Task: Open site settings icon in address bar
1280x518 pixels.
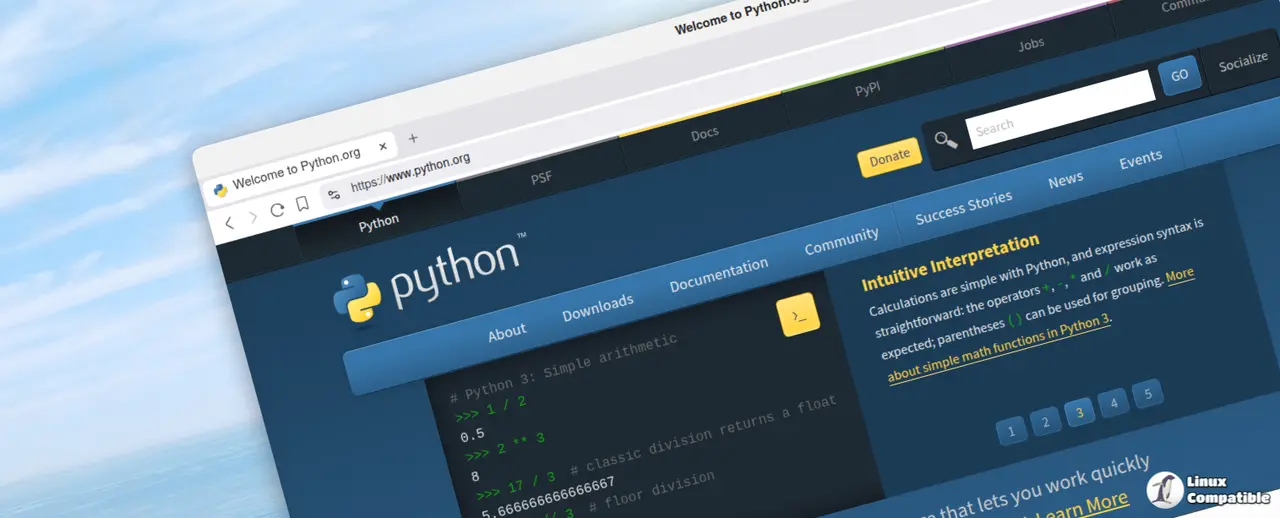Action: (334, 194)
